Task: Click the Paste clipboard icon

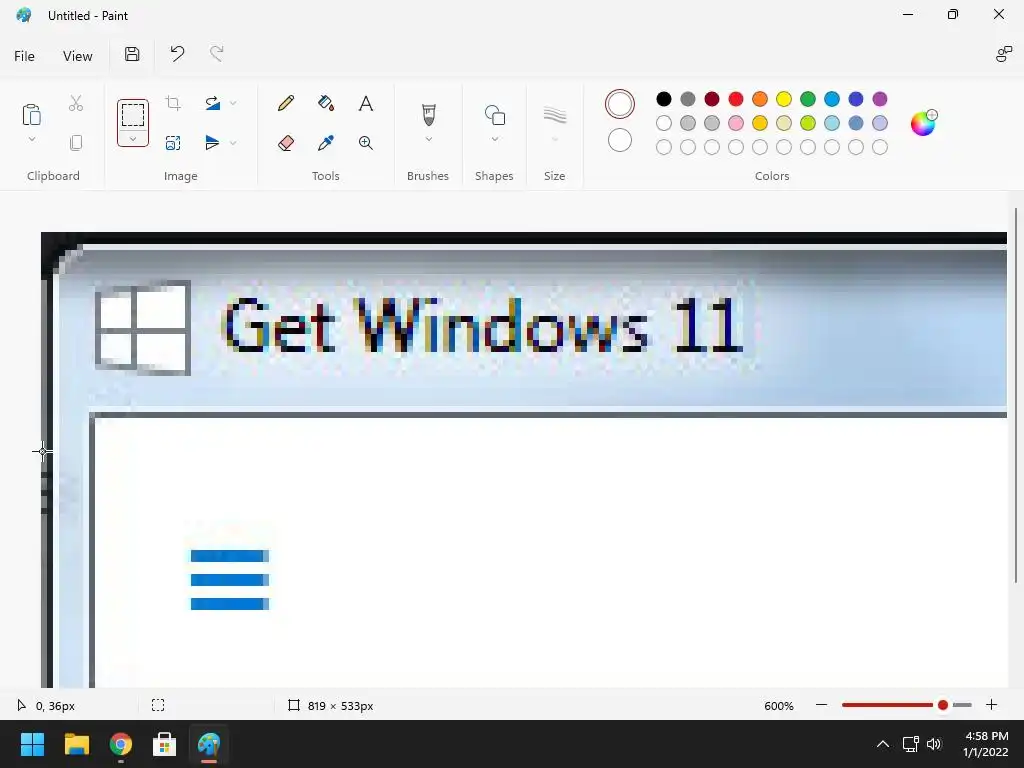Action: (31, 114)
